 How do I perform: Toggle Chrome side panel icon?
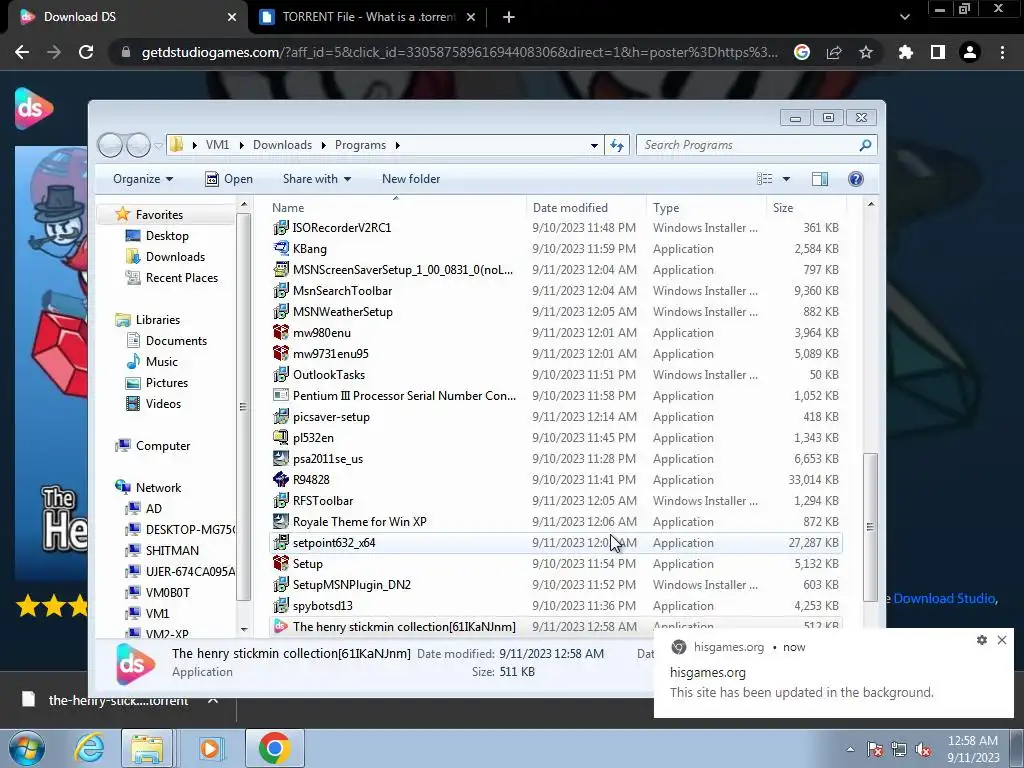tap(938, 52)
